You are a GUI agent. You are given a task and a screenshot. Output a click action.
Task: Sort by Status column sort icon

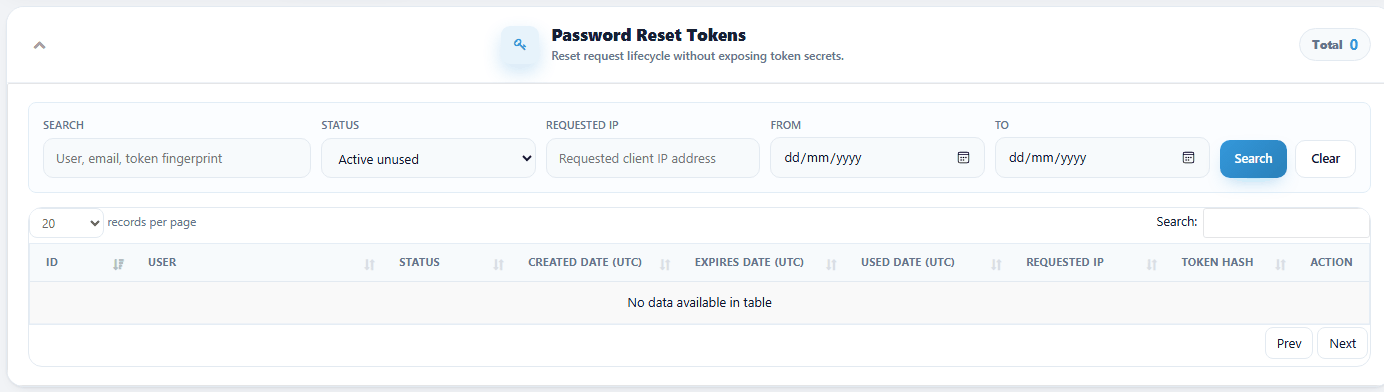coord(498,264)
